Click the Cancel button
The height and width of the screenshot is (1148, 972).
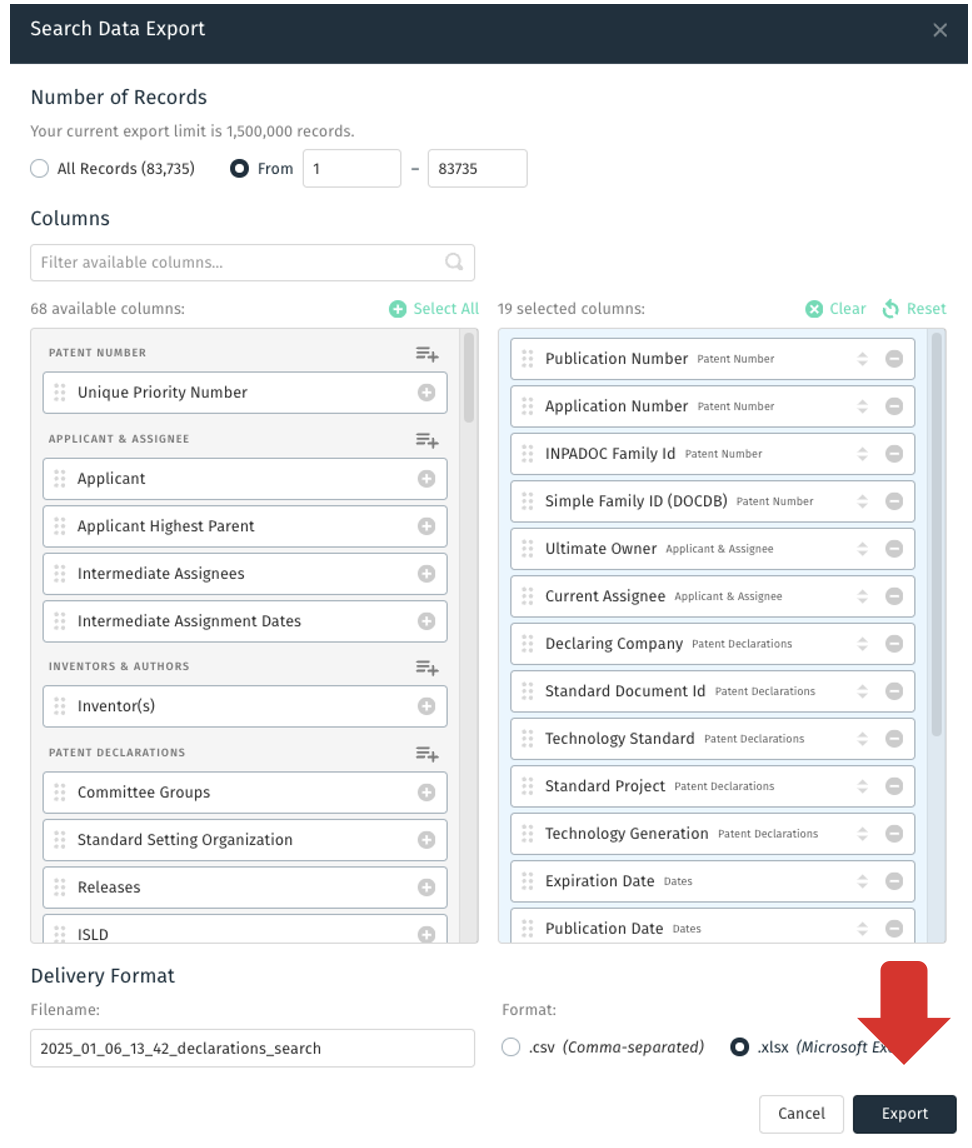point(801,1114)
